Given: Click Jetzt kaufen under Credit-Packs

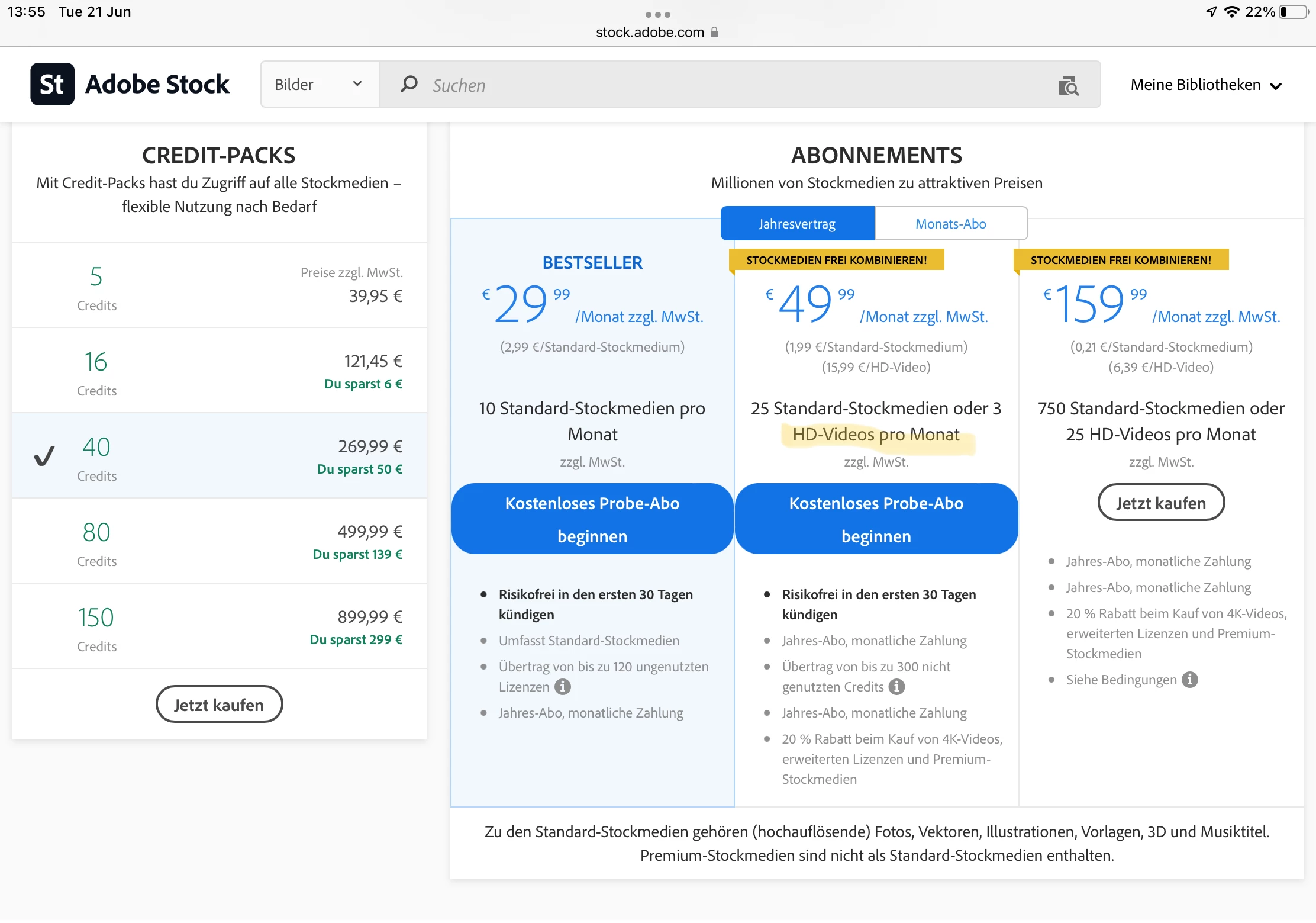Looking at the screenshot, I should point(219,705).
